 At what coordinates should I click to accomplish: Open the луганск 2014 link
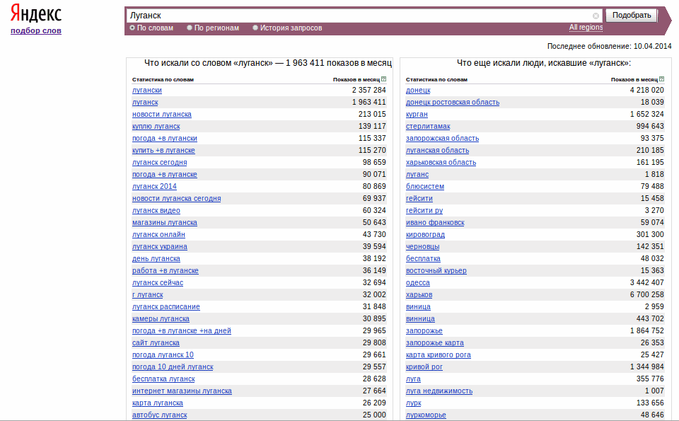tap(154, 186)
